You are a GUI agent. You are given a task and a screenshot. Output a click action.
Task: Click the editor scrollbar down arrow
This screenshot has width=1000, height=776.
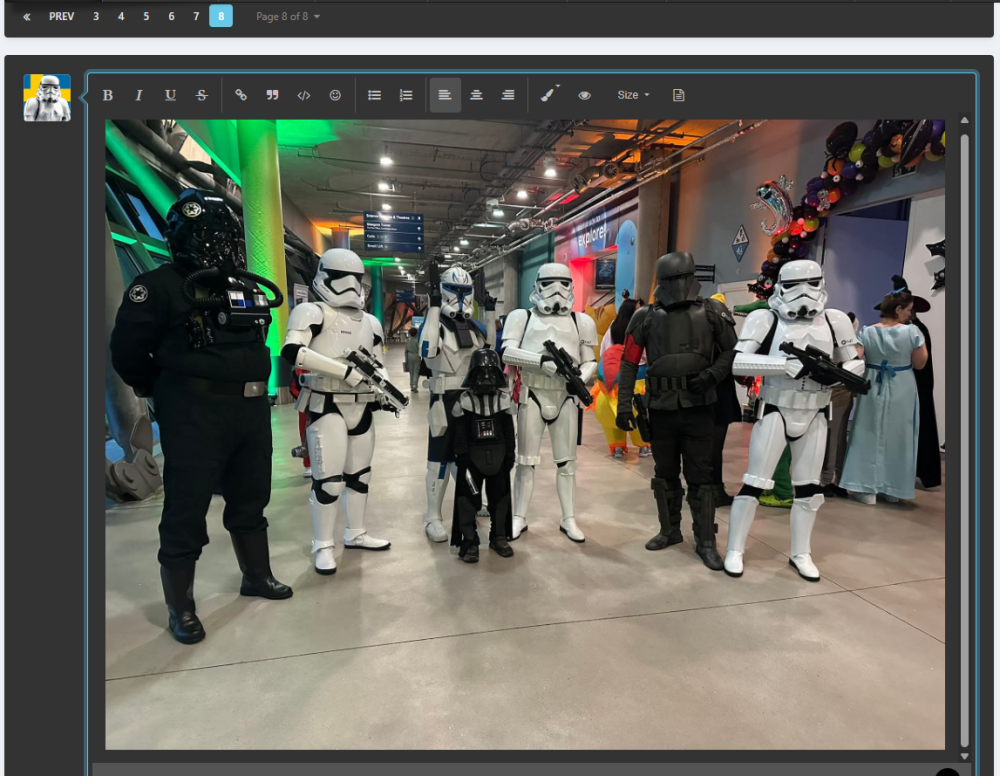964,756
